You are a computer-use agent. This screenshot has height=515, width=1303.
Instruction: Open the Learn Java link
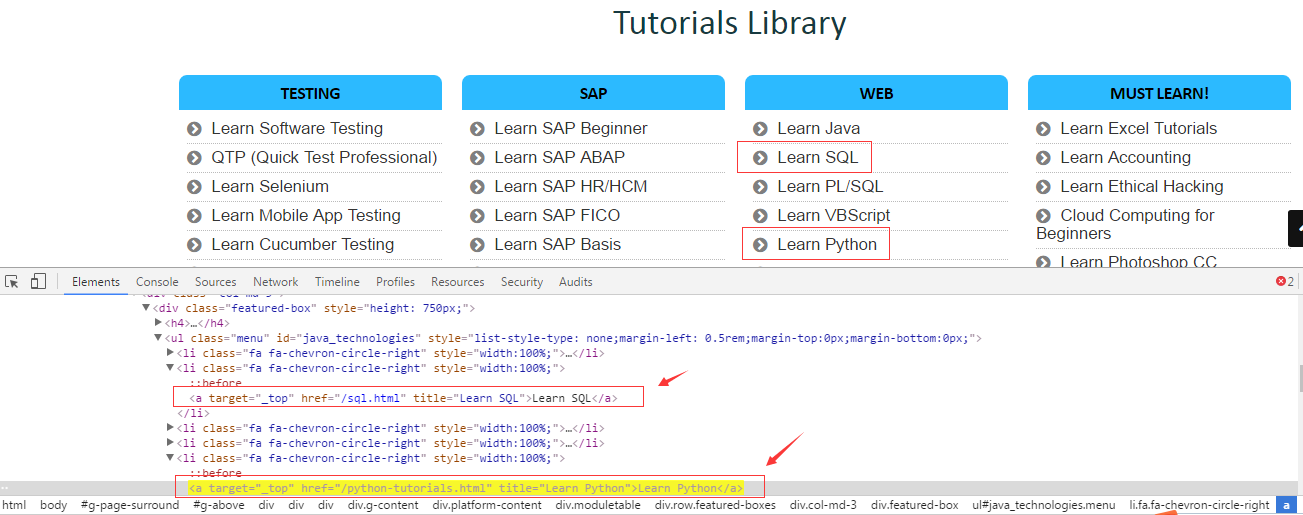pos(818,129)
